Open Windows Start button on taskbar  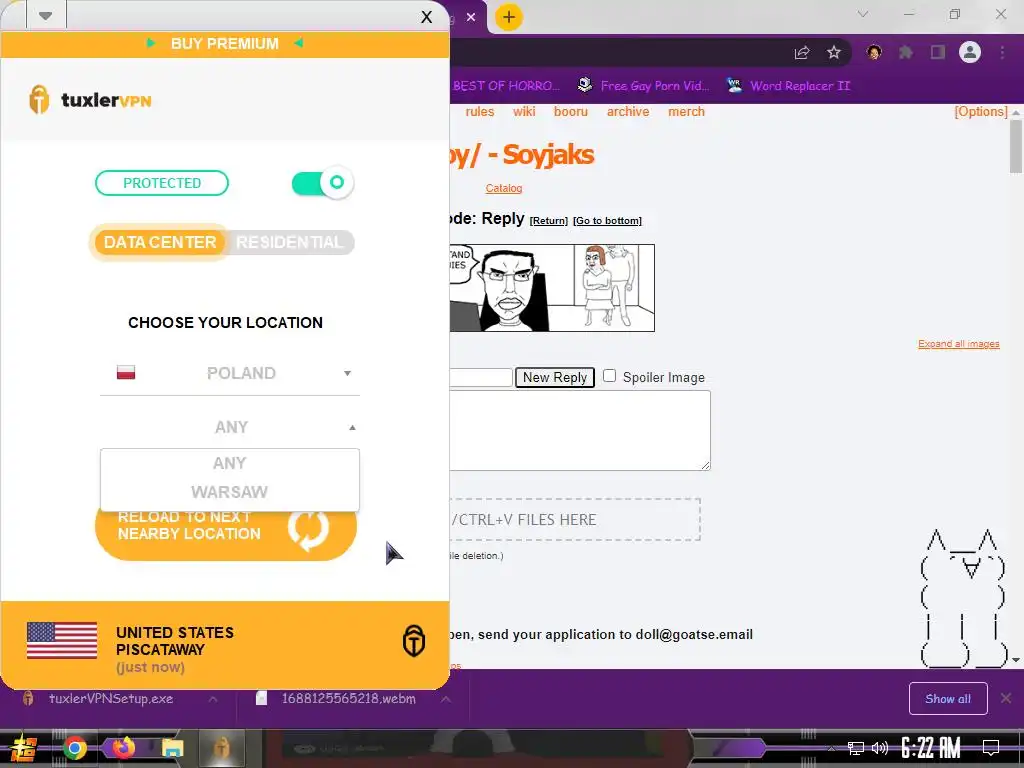[x=25, y=748]
